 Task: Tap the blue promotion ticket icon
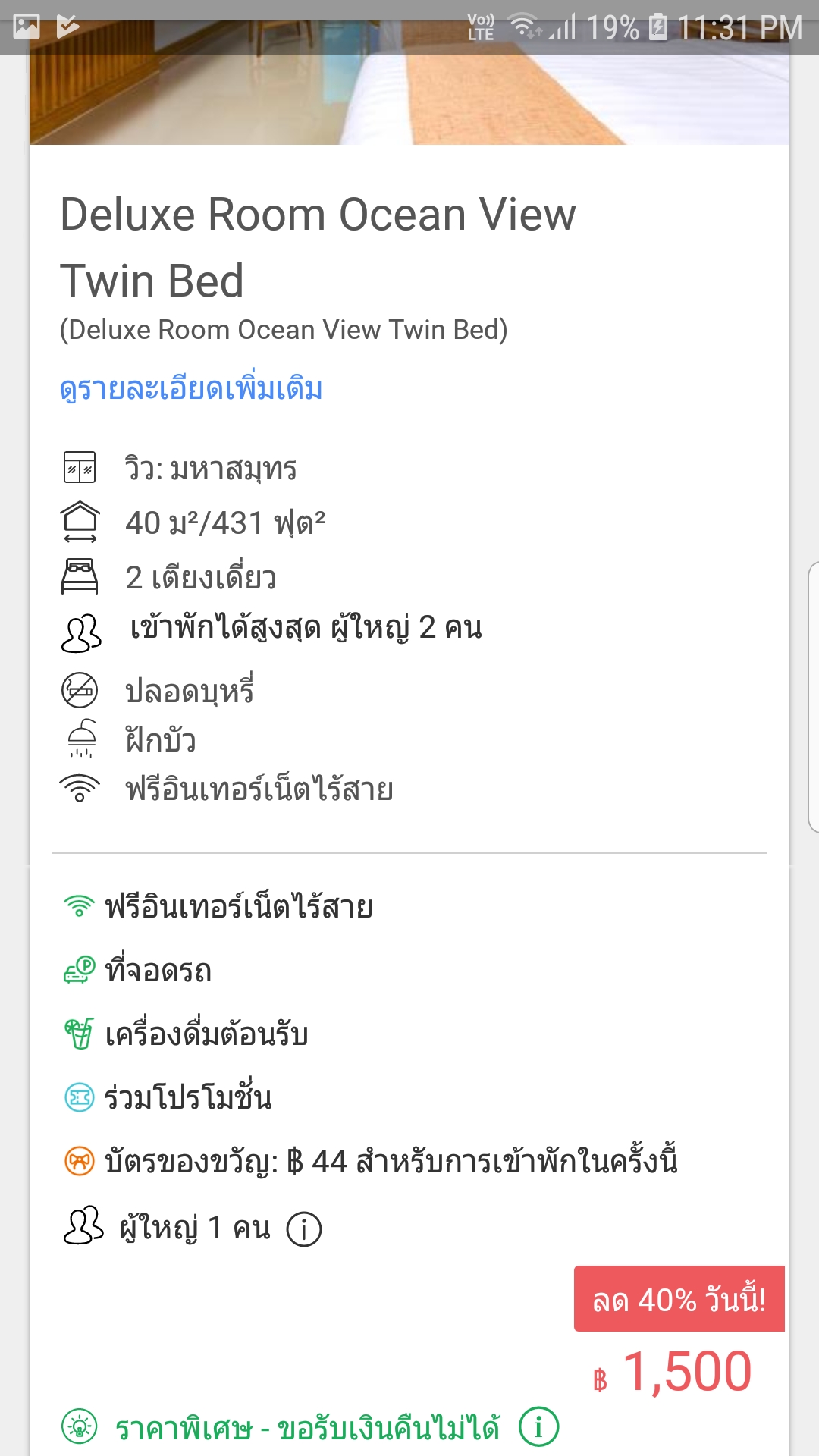[79, 1097]
